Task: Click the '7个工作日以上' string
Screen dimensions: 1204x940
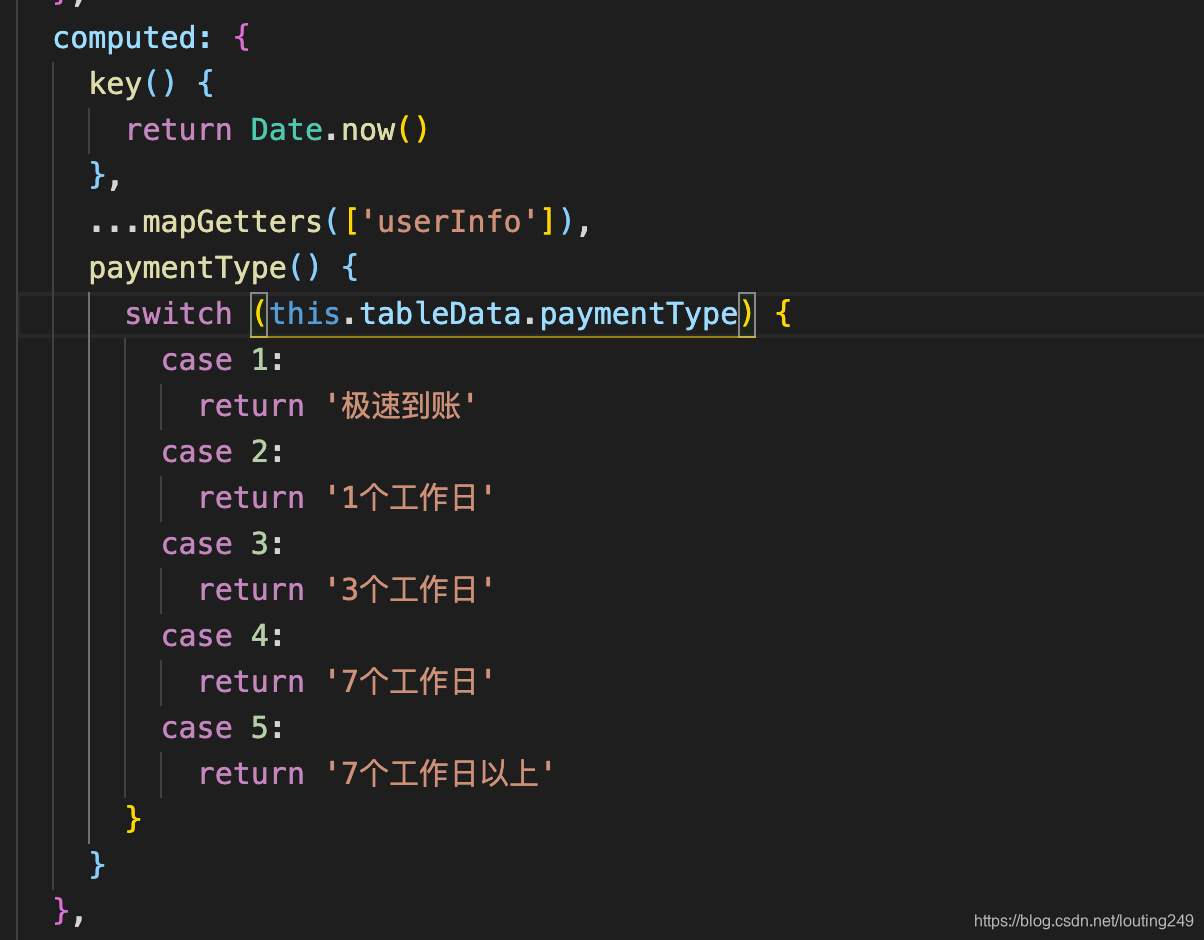Action: click(440, 774)
